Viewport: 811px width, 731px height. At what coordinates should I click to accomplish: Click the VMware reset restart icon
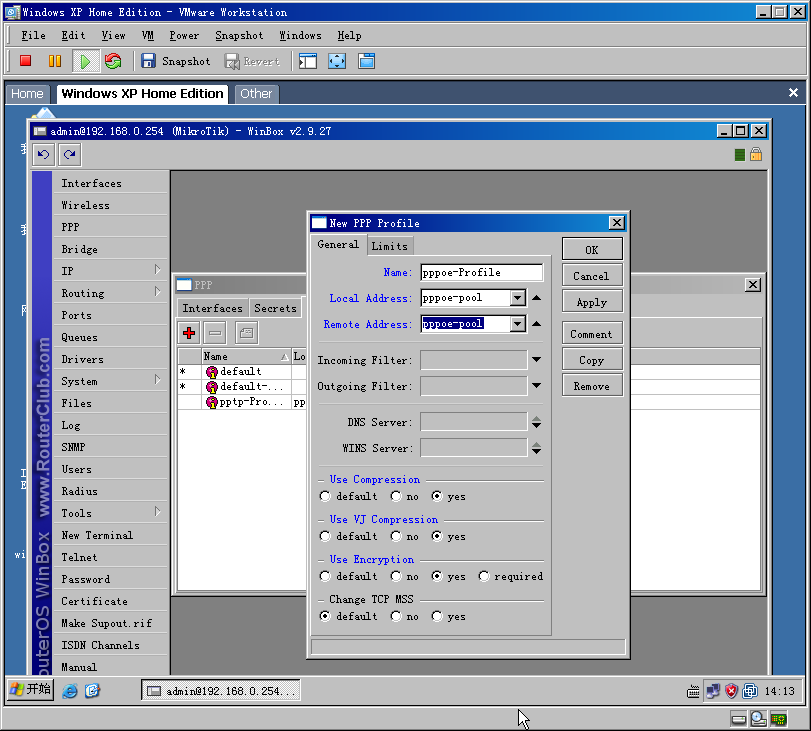113,61
